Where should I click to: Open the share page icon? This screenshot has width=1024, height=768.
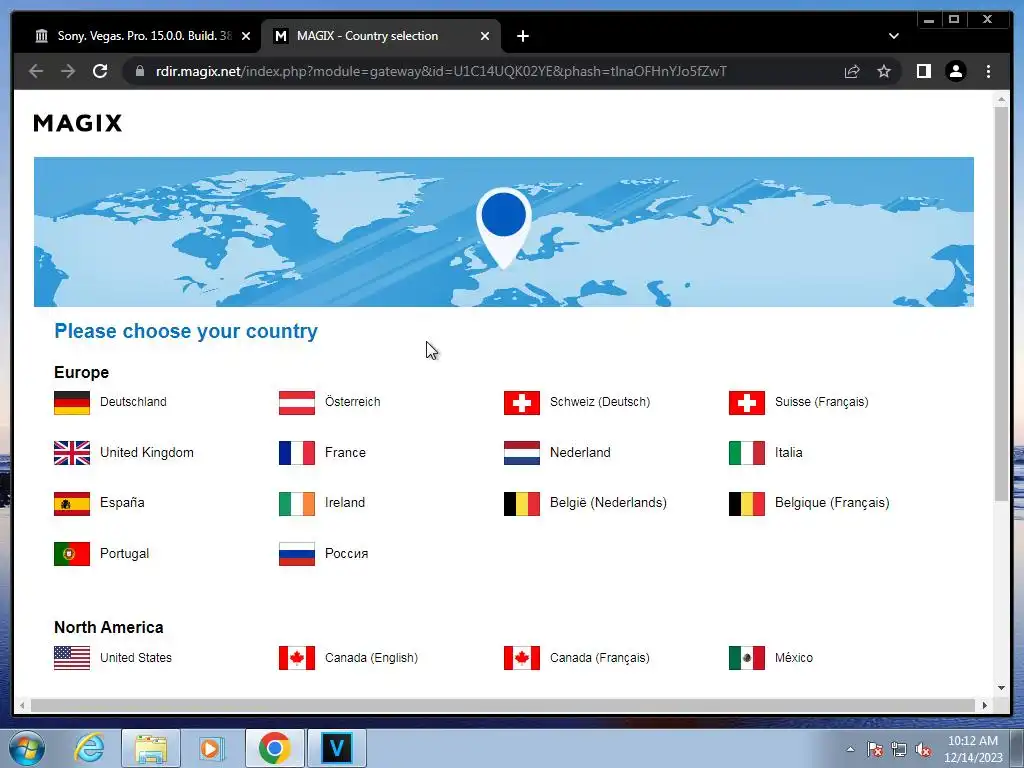coord(852,71)
